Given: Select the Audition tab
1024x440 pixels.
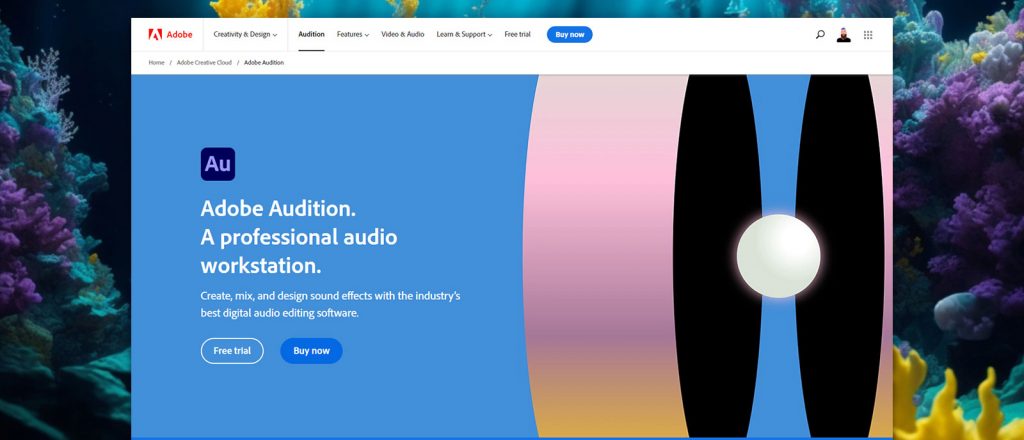Looking at the screenshot, I should 311,35.
